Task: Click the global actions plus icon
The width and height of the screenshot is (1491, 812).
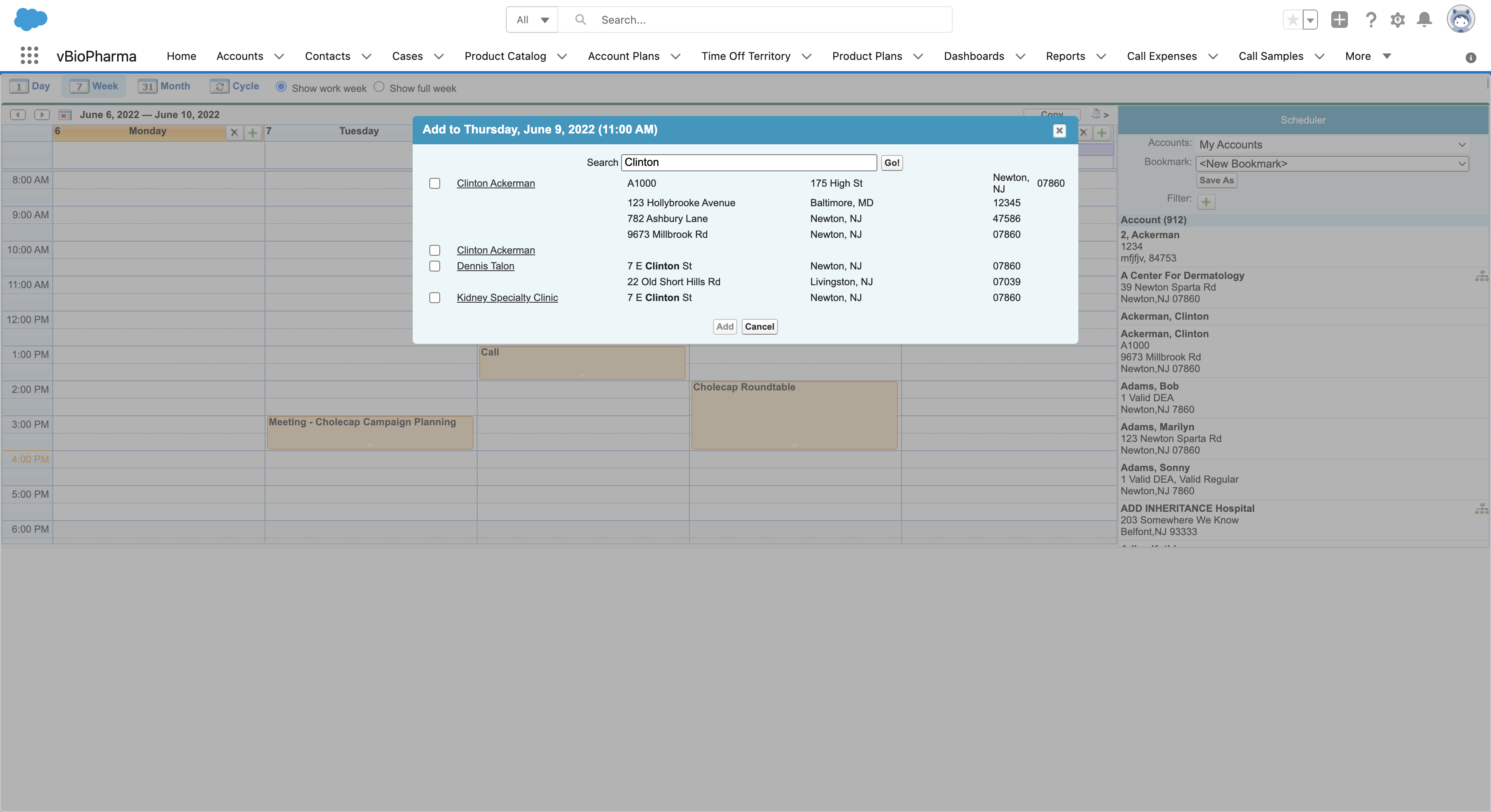Action: [x=1339, y=20]
